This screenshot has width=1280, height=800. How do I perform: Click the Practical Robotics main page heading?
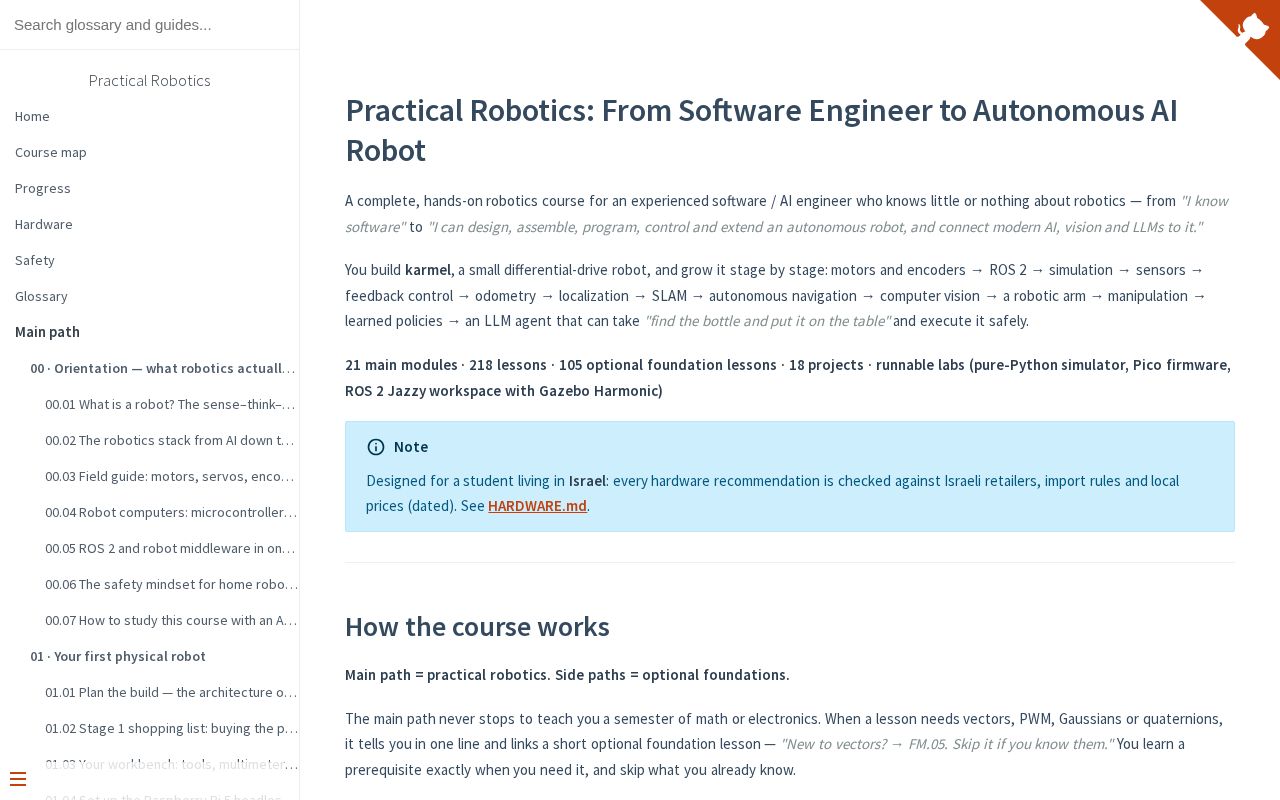click(761, 130)
